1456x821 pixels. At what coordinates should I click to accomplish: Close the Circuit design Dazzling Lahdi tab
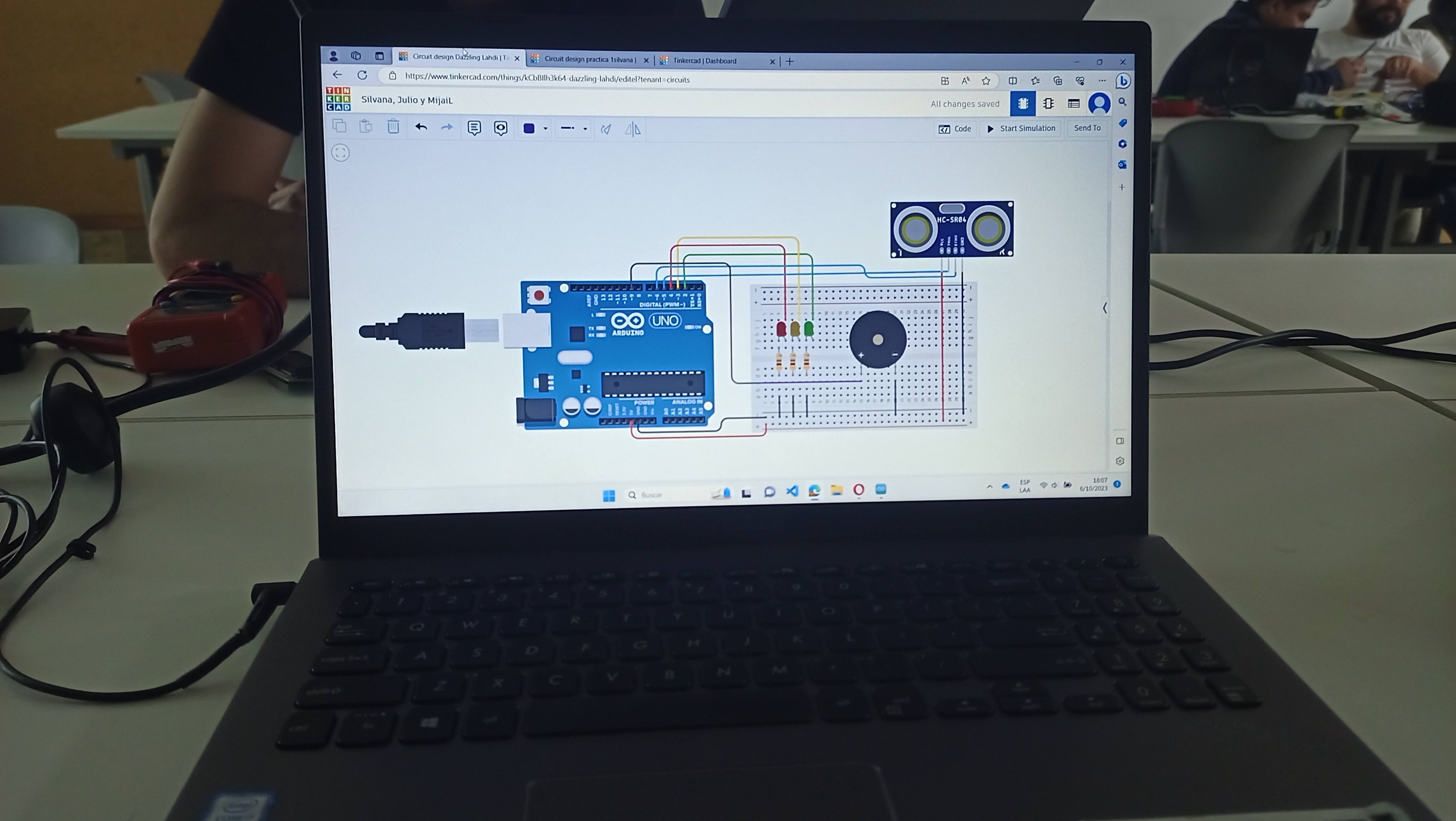tap(517, 58)
